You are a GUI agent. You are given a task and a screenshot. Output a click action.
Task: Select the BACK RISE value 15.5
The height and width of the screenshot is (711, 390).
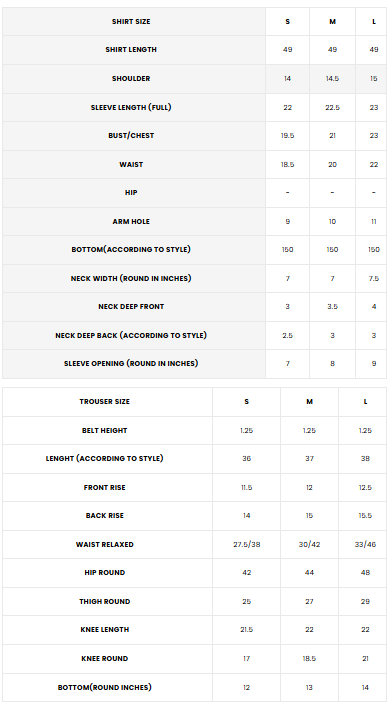click(x=366, y=516)
